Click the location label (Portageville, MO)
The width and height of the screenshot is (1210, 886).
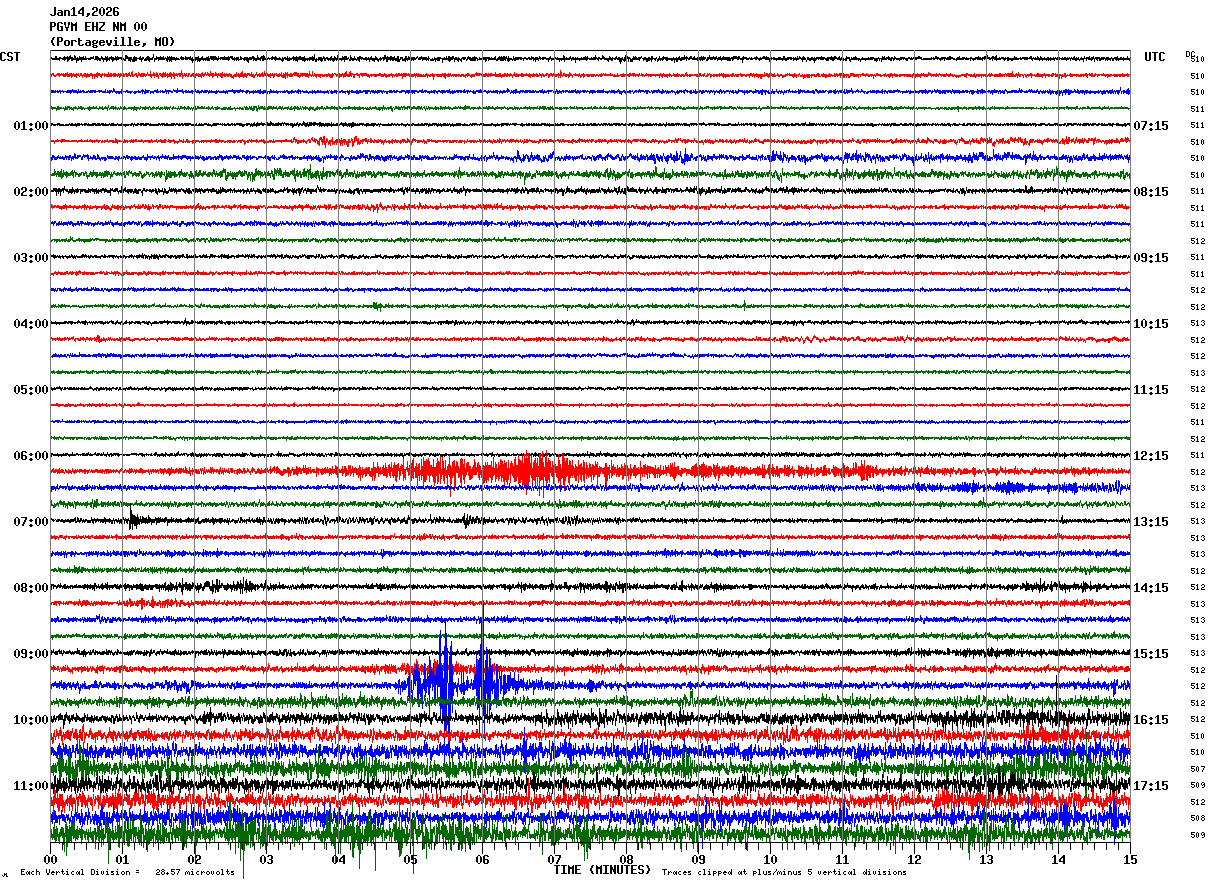coord(112,42)
